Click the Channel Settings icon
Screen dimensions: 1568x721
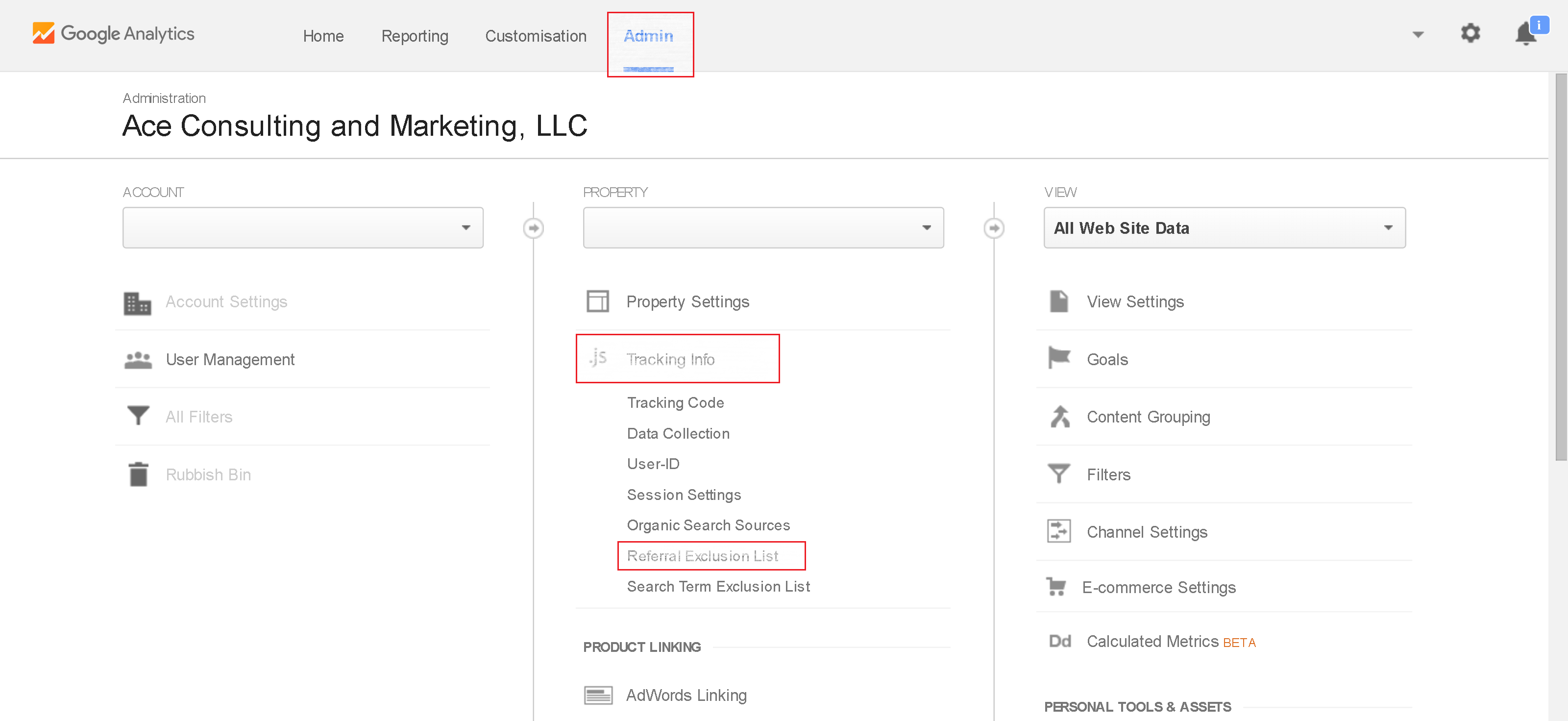[x=1058, y=531]
